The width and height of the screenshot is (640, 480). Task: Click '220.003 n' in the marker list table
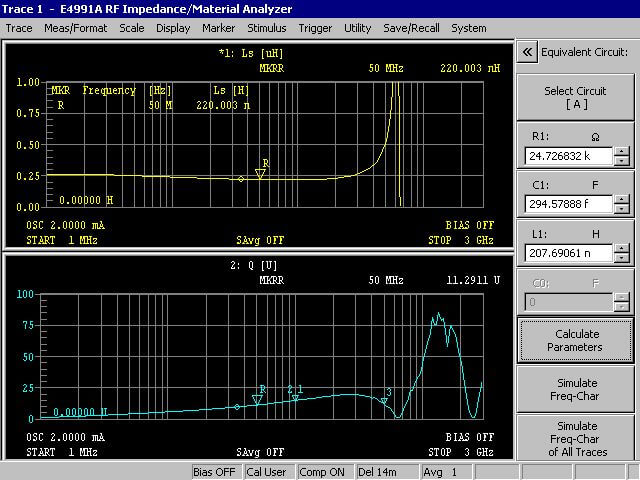(223, 105)
